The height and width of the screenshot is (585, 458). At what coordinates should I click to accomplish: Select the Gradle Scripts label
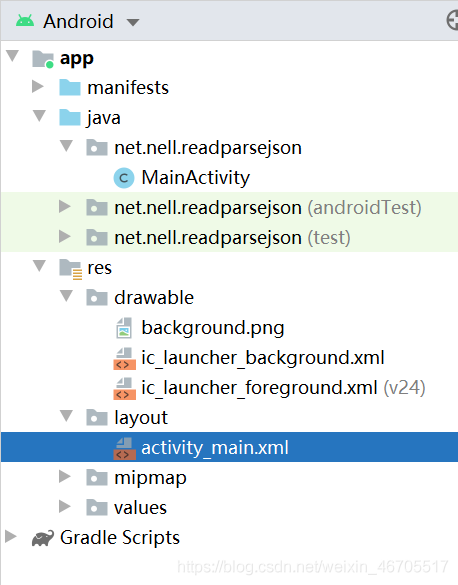pos(120,538)
